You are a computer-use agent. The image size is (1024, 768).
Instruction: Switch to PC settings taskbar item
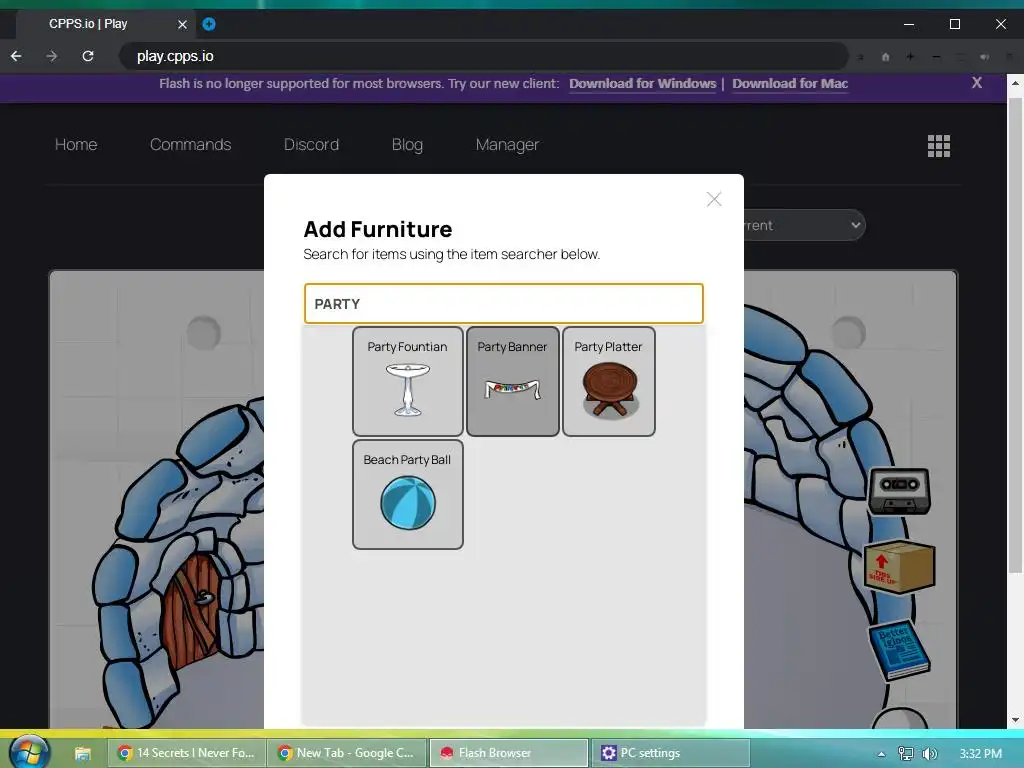(x=670, y=753)
